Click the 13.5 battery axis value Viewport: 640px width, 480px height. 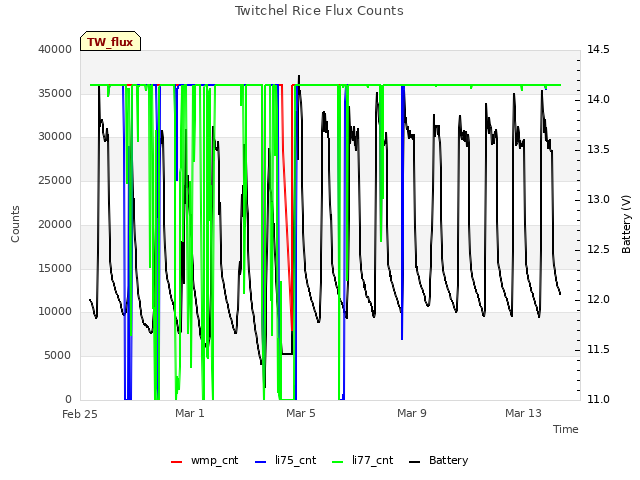coord(598,149)
